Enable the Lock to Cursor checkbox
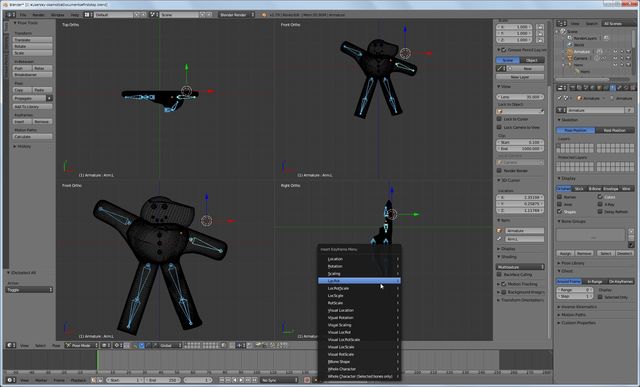This screenshot has height=387, width=640. coord(499,119)
